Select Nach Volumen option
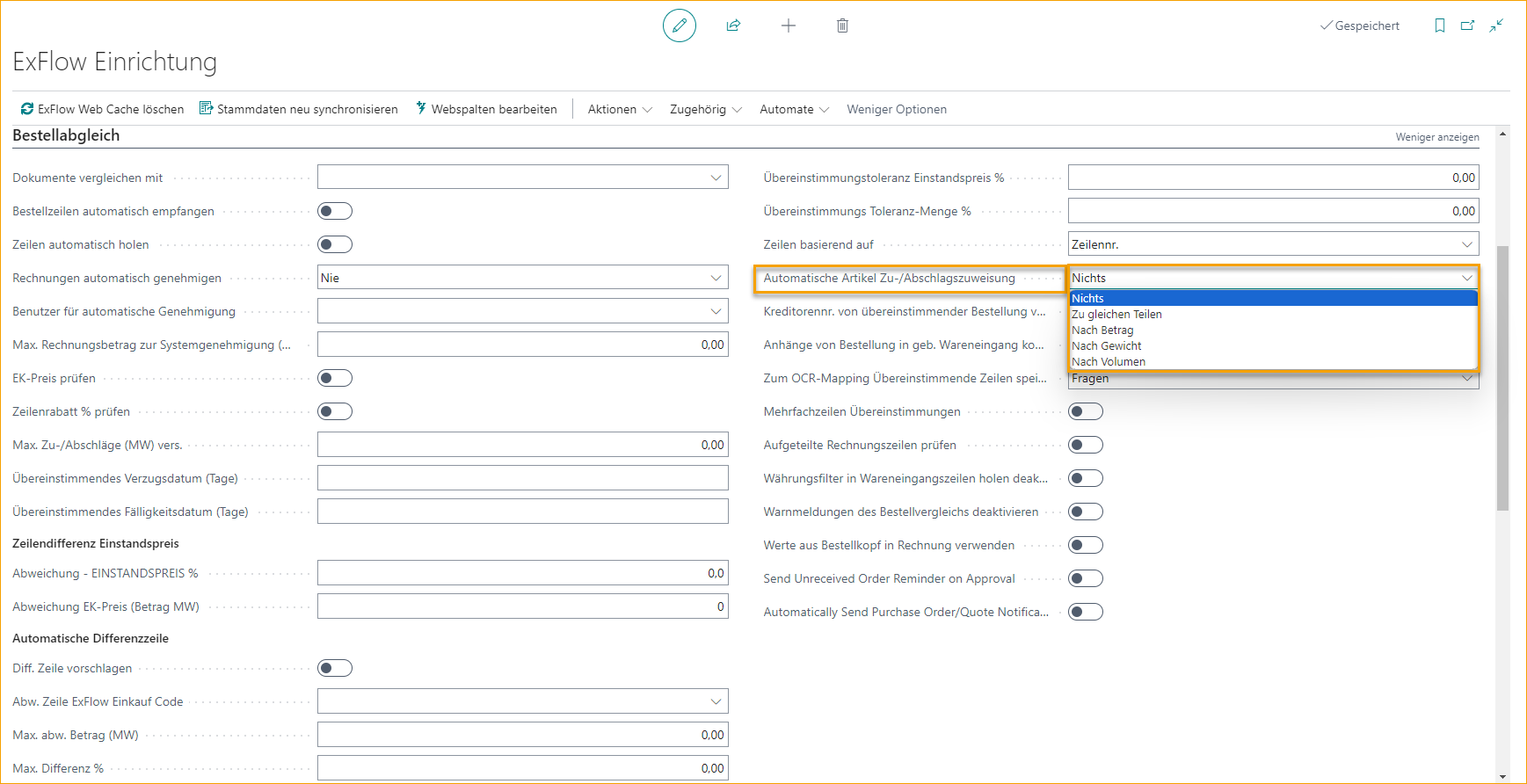 point(1273,362)
